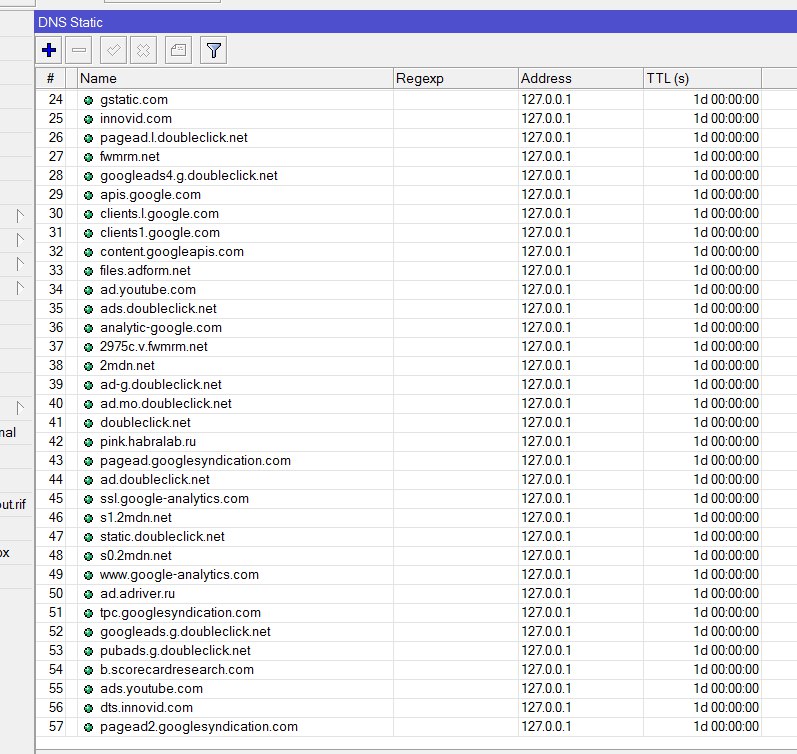
Task: Click the DNS Static window title bar
Action: (415, 22)
